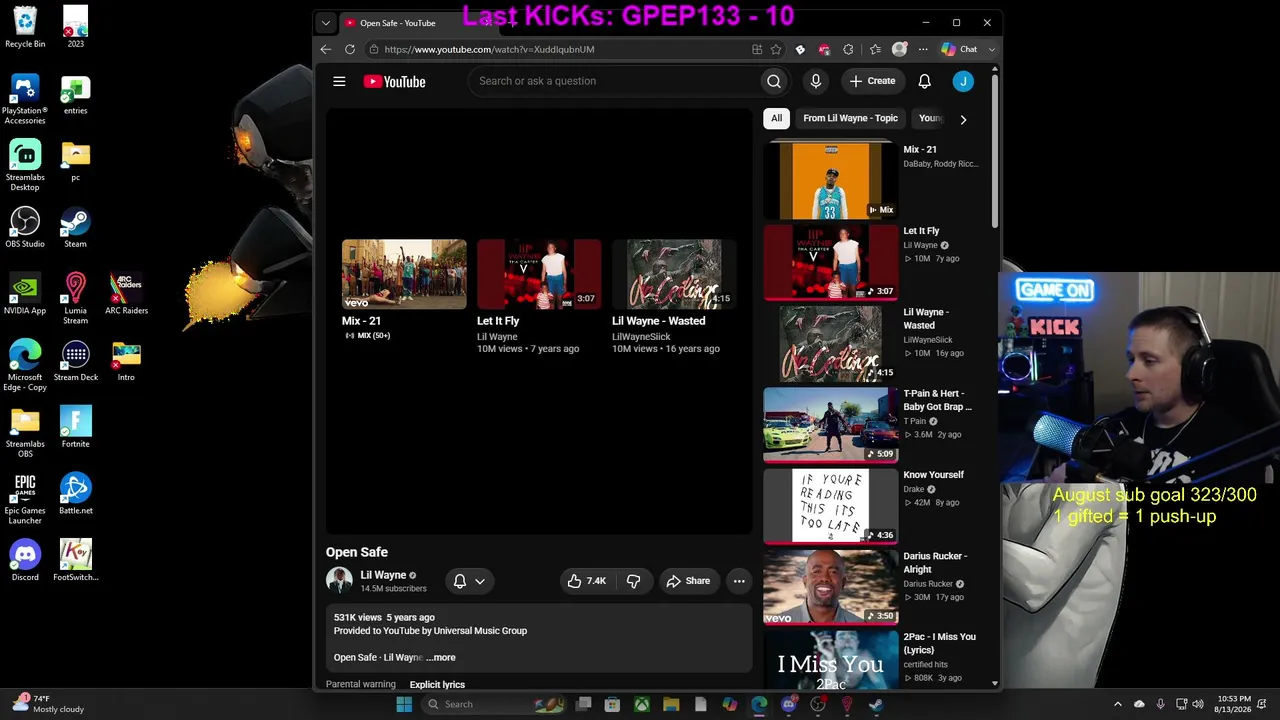Open Microsoft Store from taskbar
The height and width of the screenshot is (720, 1280).
pos(612,704)
